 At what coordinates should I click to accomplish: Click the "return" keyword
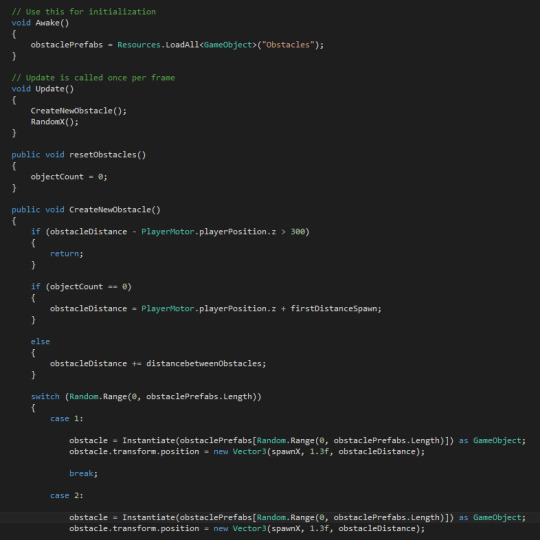point(64,254)
